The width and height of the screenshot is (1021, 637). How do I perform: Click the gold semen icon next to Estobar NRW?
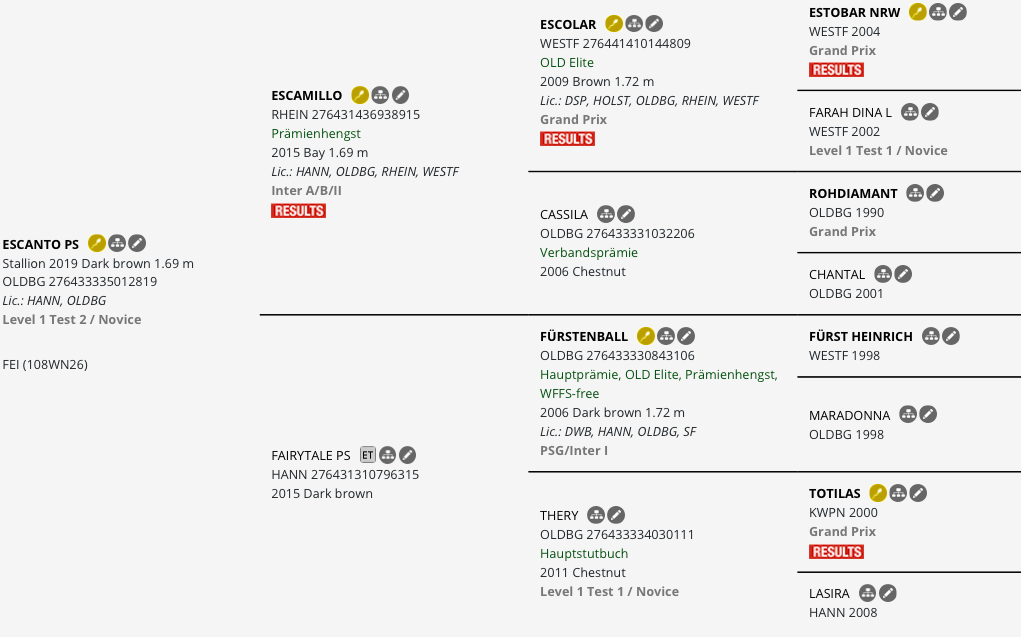[x=917, y=12]
